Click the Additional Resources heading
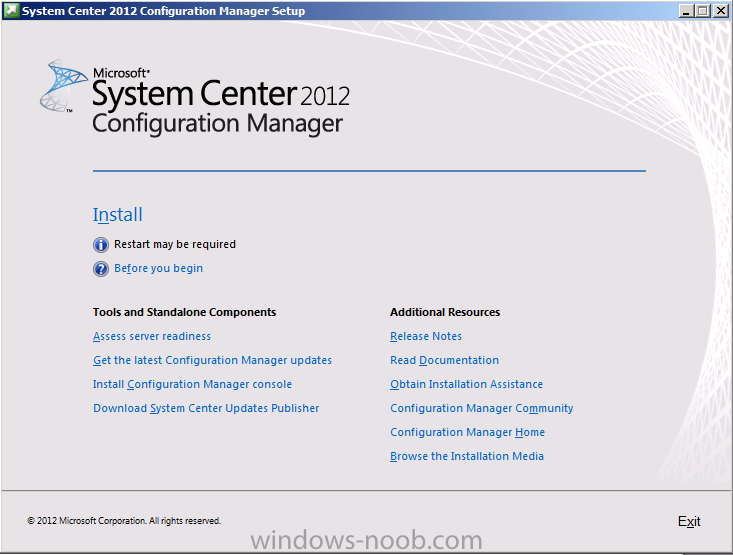The image size is (733, 555). 445,312
